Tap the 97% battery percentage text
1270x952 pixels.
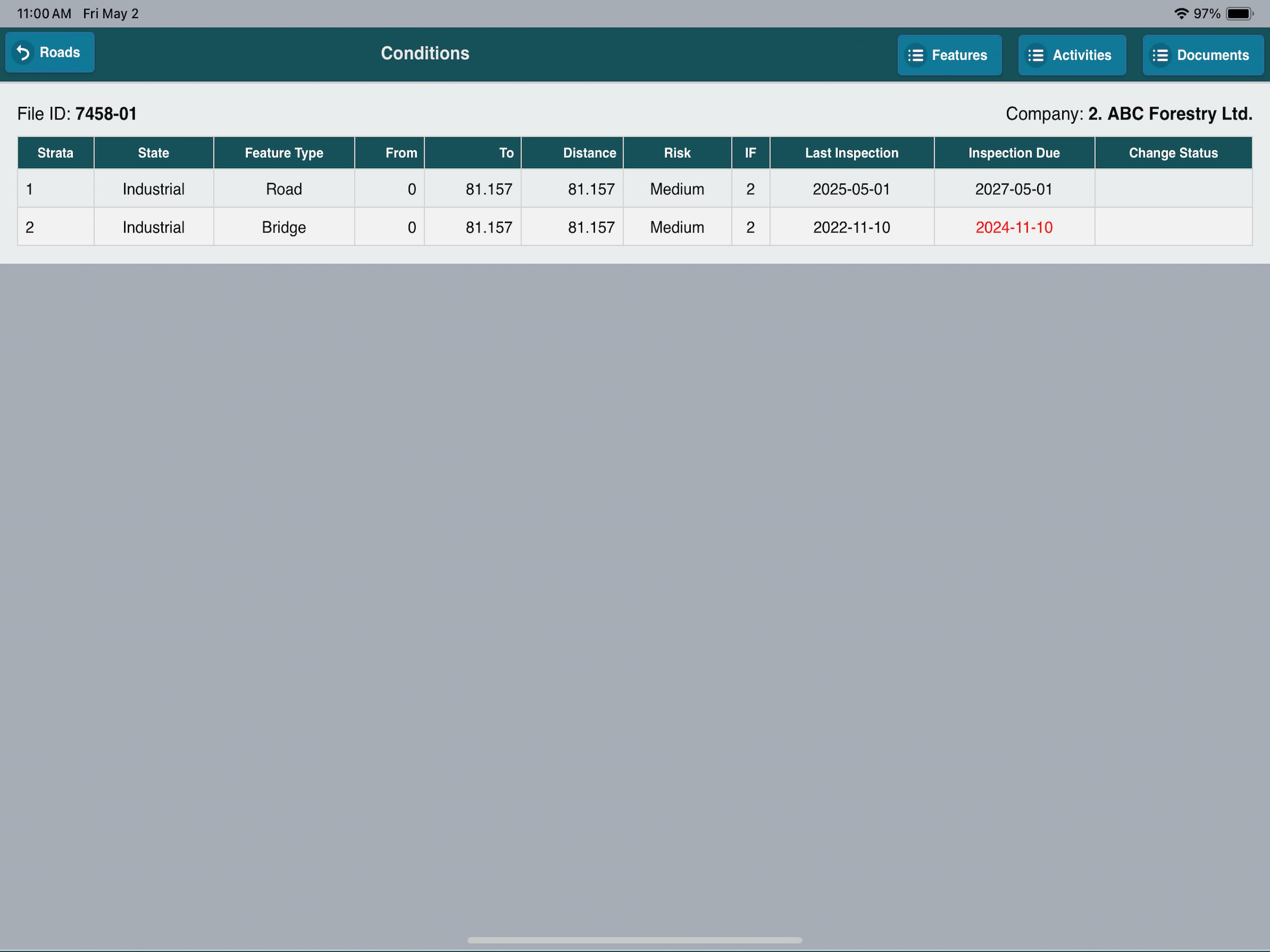pos(1207,13)
